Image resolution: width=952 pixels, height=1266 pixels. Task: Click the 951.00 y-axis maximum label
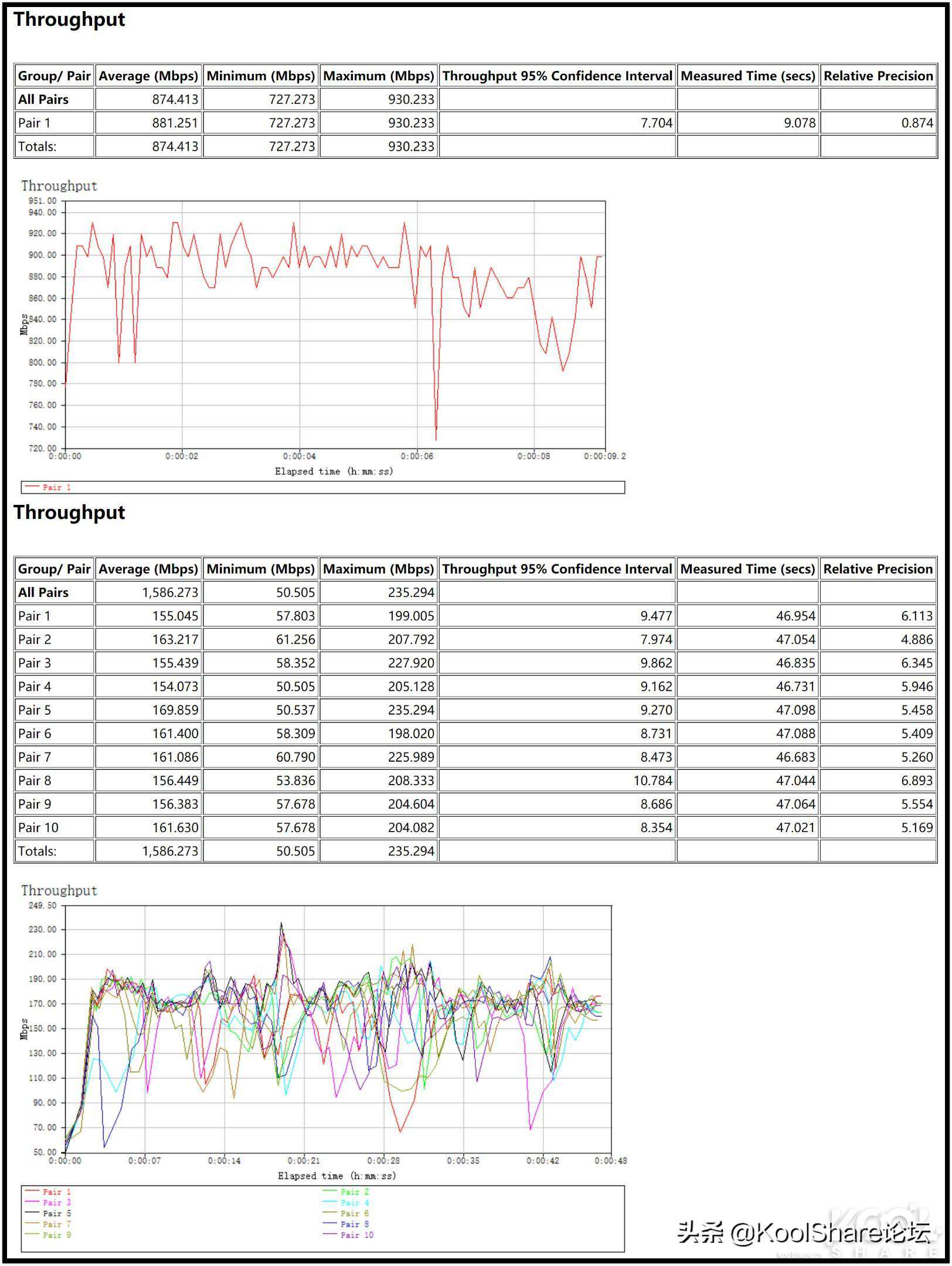[x=42, y=201]
